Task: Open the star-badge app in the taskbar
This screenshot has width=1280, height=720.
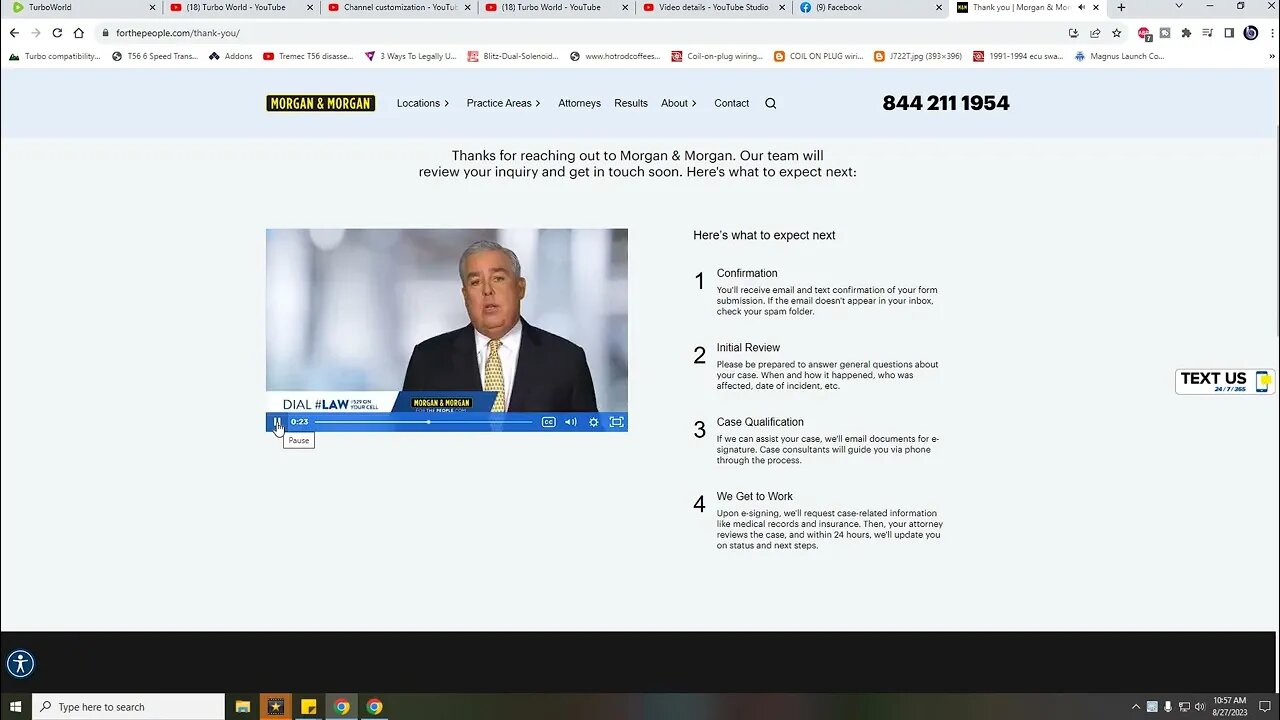Action: point(276,706)
